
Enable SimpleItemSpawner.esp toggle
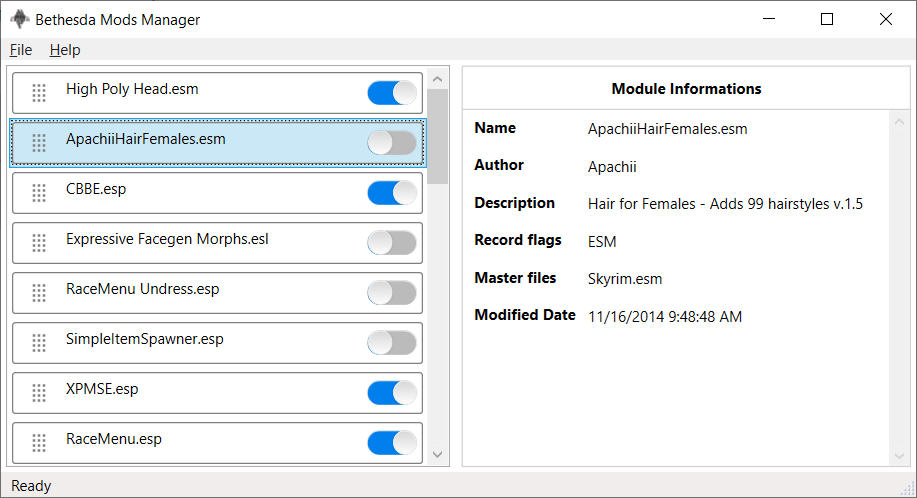pyautogui.click(x=392, y=343)
